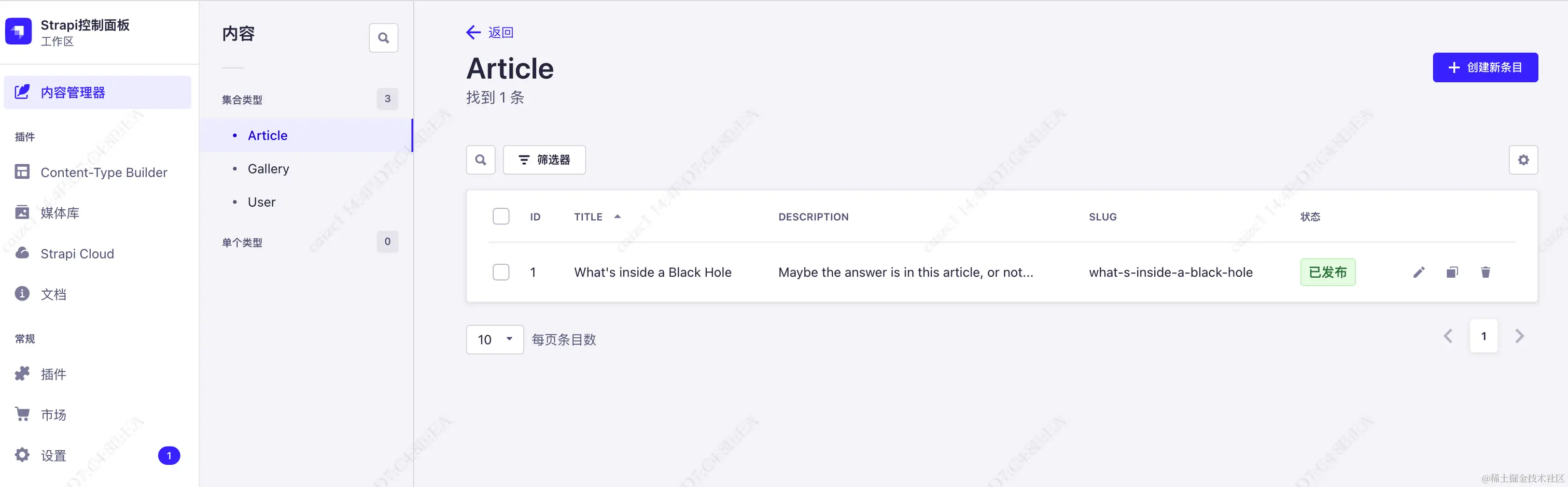Open 设置 settings in sidebar

point(53,455)
